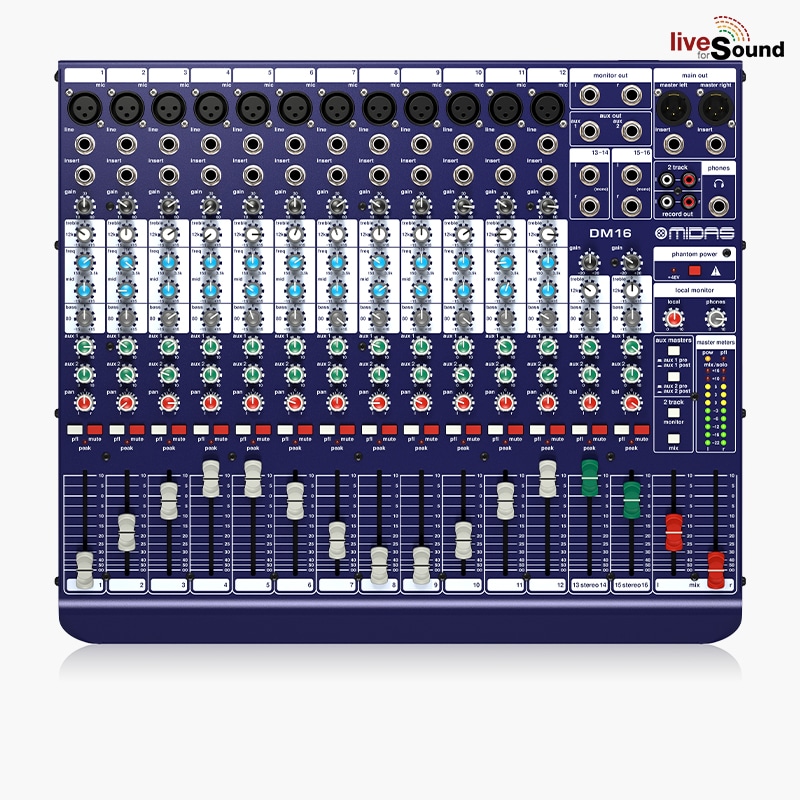Click the local monitor phones level knob
The image size is (800, 800).
coord(716,319)
